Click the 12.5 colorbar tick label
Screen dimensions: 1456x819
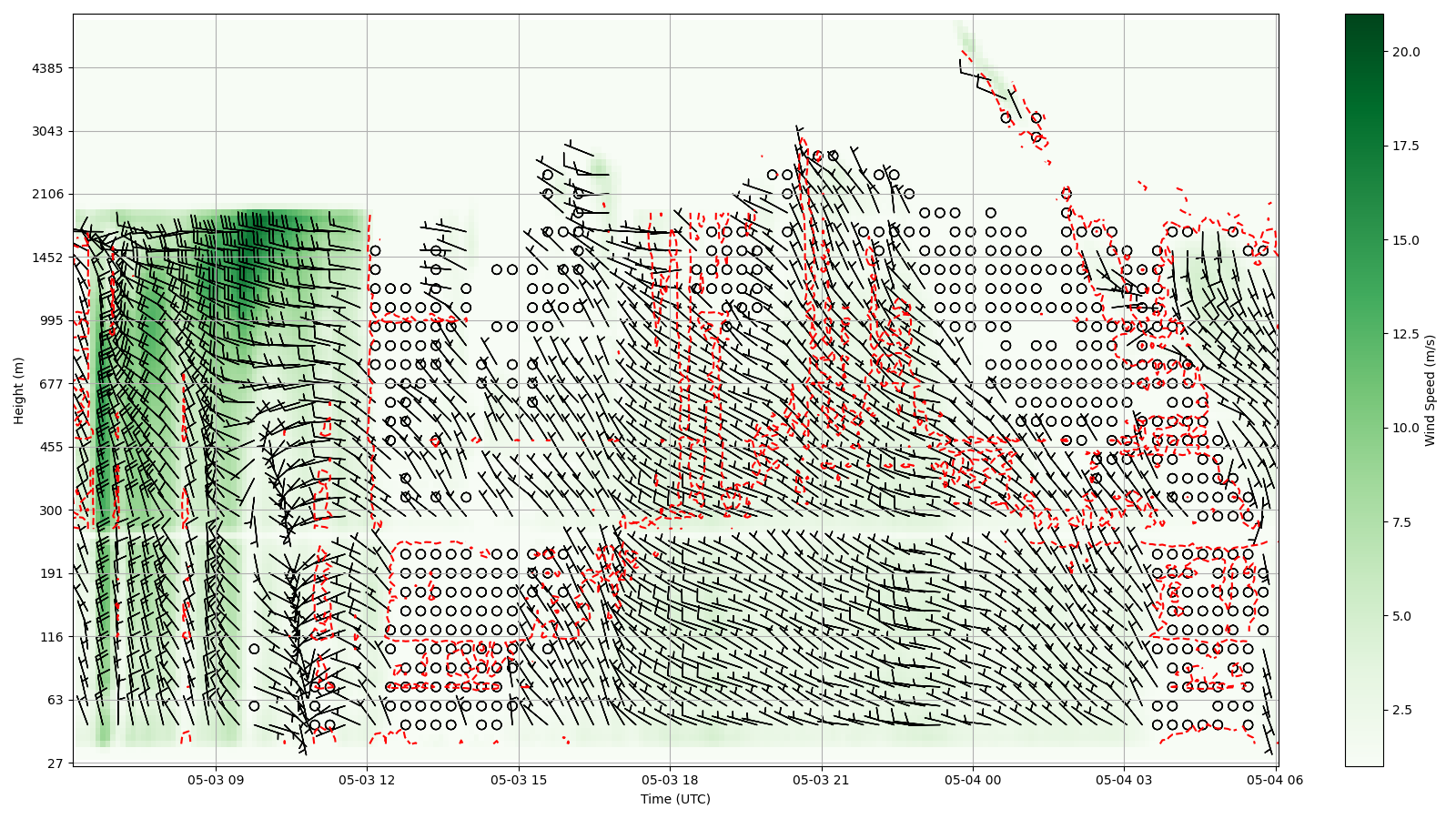click(1405, 334)
